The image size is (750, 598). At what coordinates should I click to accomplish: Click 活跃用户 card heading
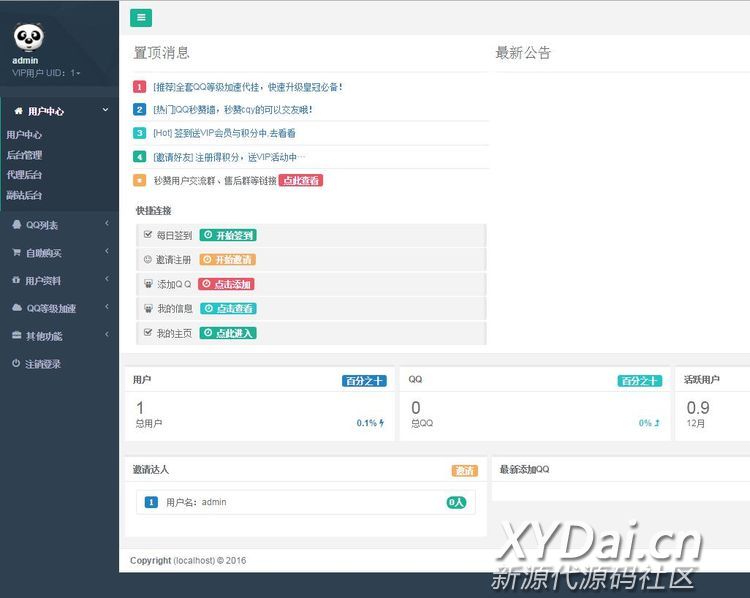702,380
